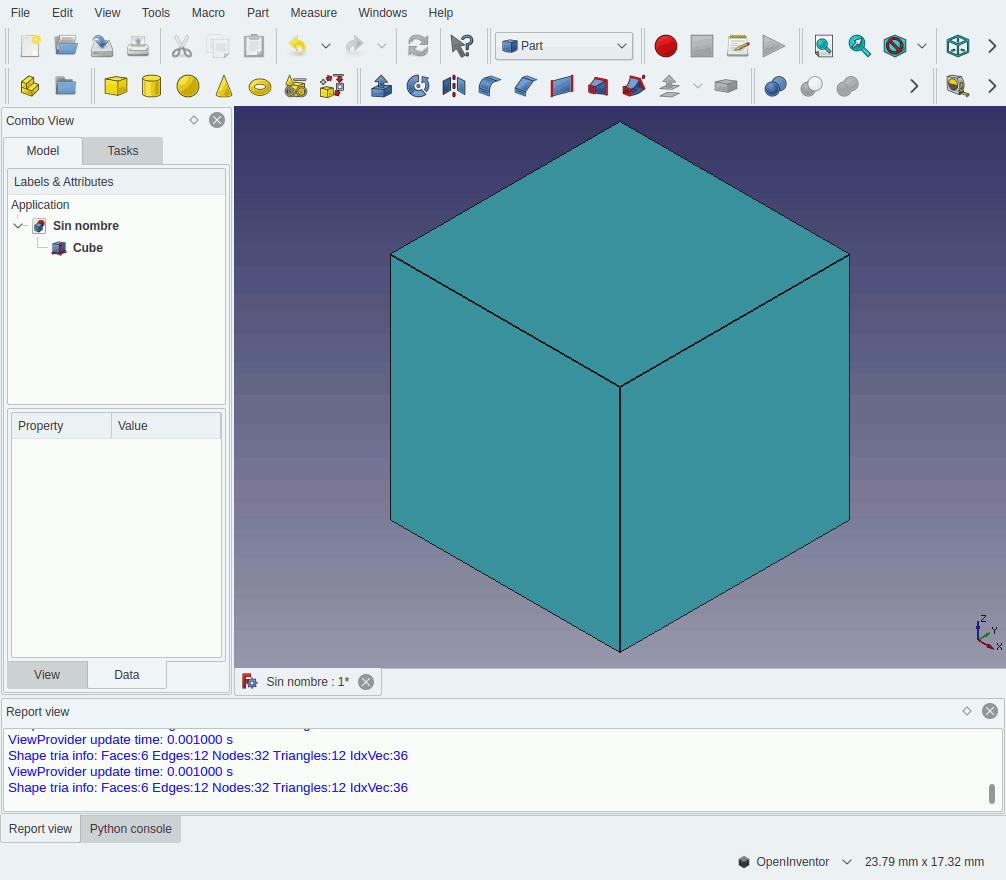The width and height of the screenshot is (1006, 880).
Task: Click the Extrude tool icon
Action: [381, 86]
